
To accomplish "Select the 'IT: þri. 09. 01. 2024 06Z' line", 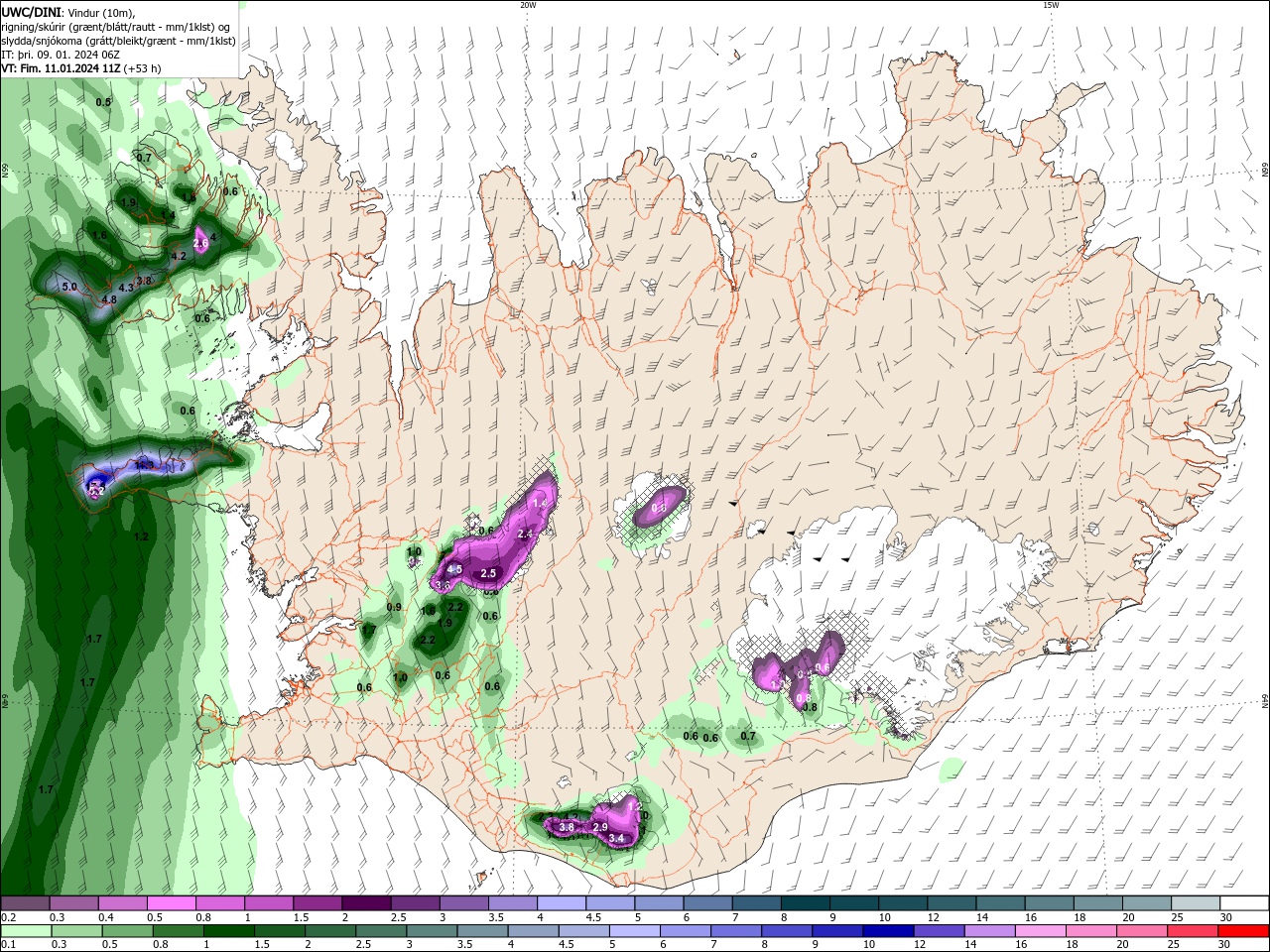I will (x=61, y=55).
